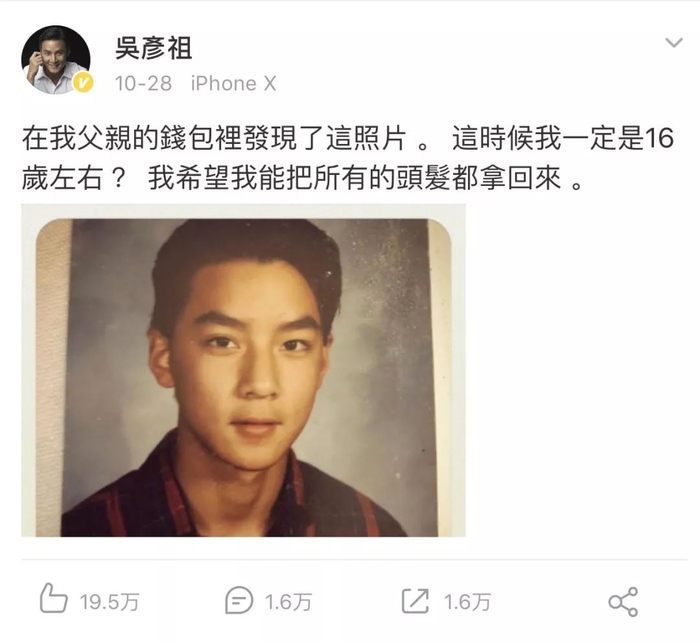Expand the post options chevron
Screen dimensions: 700x643
point(673,43)
